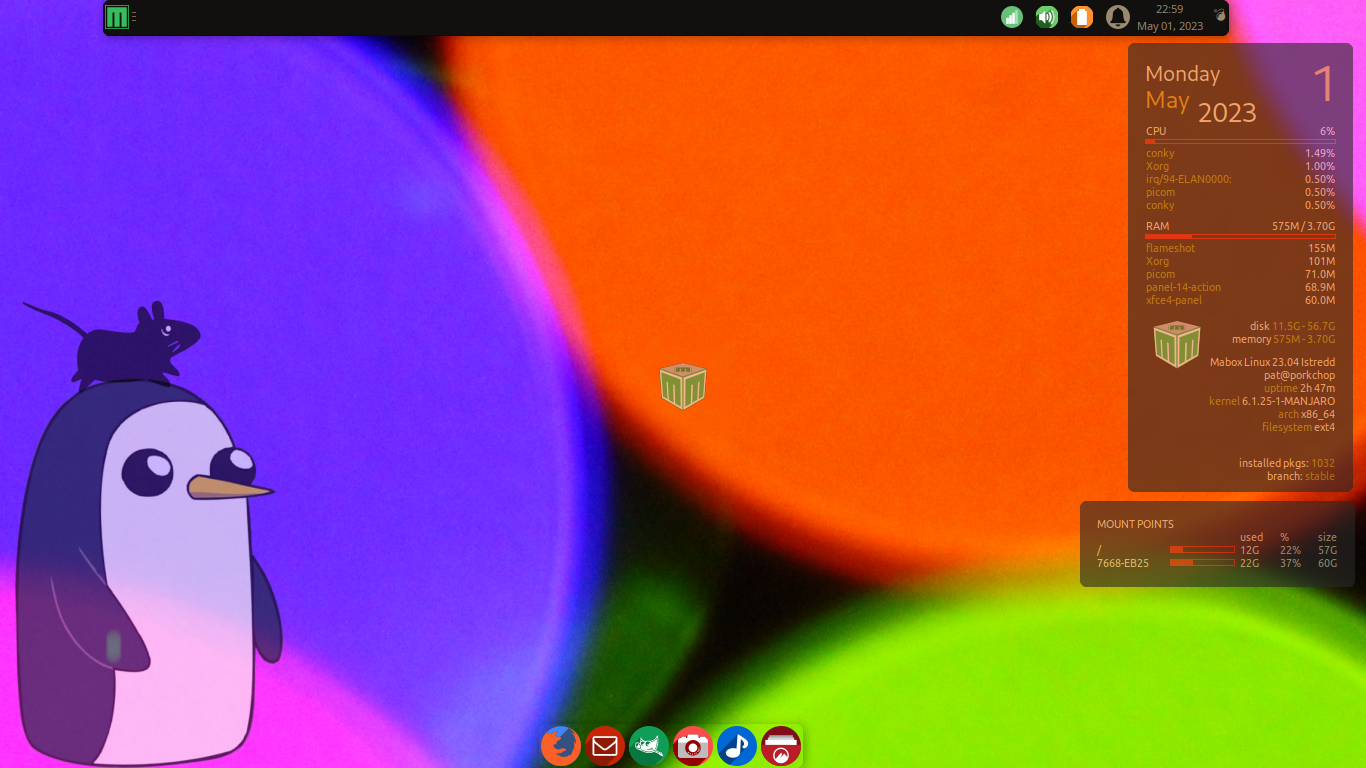Viewport: 1366px width, 768px height.
Task: Open the Mabox main menu icon
Action: coord(118,16)
